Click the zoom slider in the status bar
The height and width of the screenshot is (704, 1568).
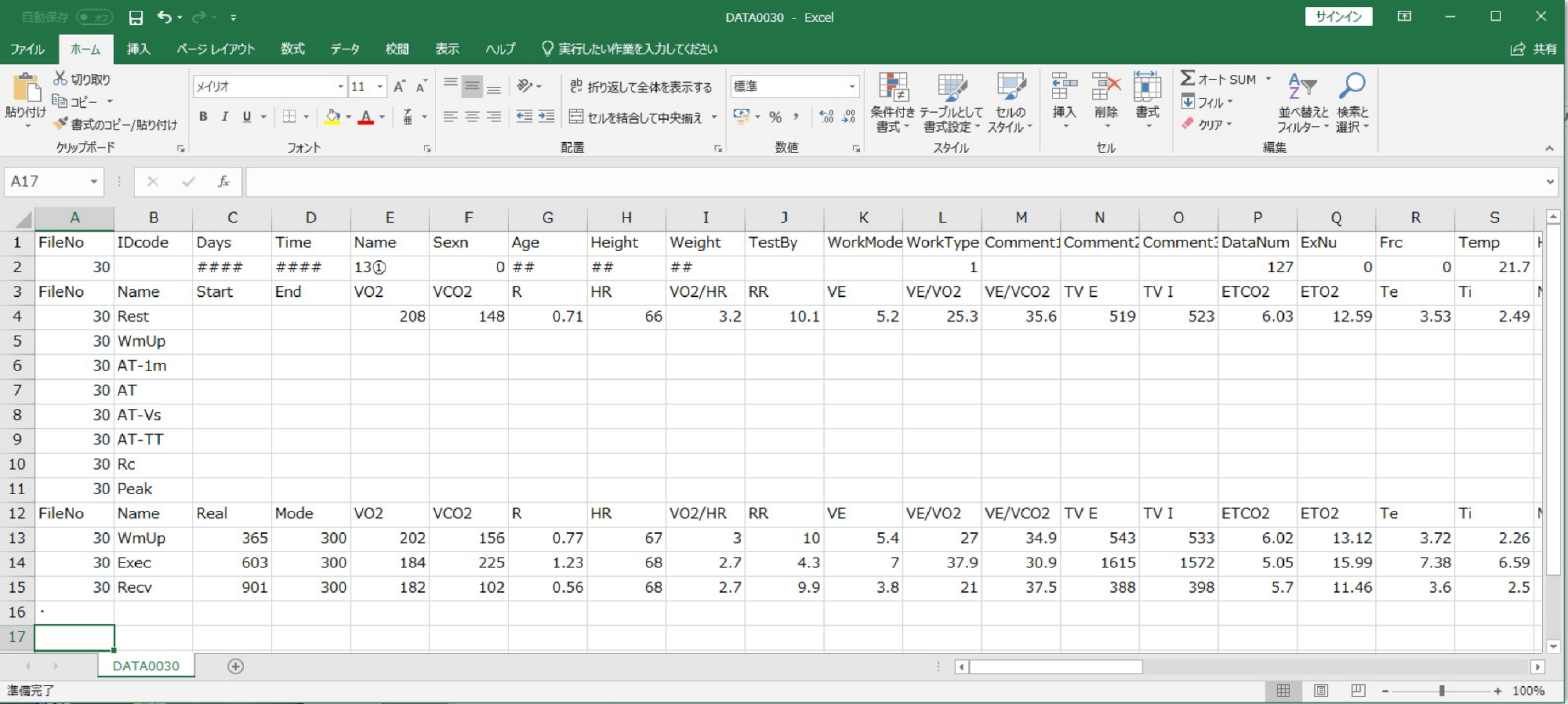point(1441,691)
